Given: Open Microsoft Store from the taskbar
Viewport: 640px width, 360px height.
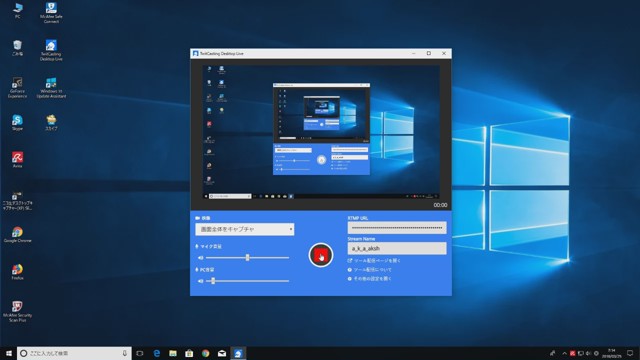Looking at the screenshot, I should pyautogui.click(x=189, y=353).
